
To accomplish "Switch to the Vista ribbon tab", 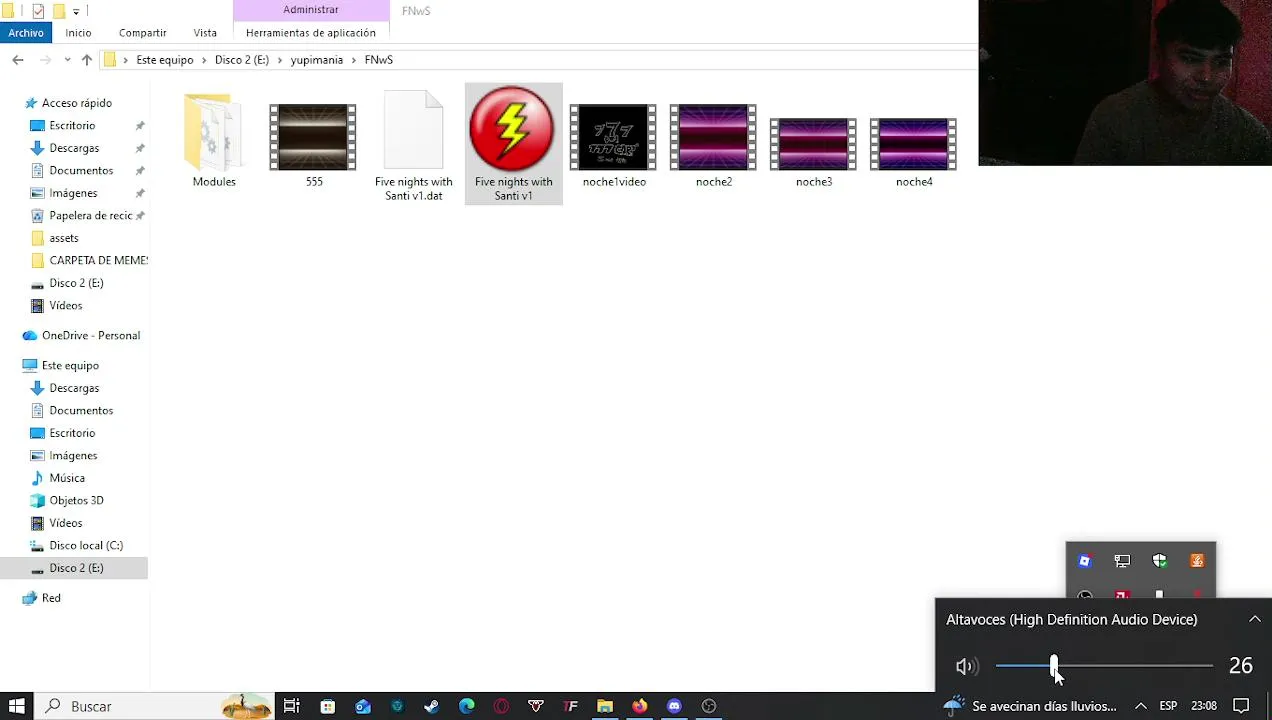I will [205, 33].
